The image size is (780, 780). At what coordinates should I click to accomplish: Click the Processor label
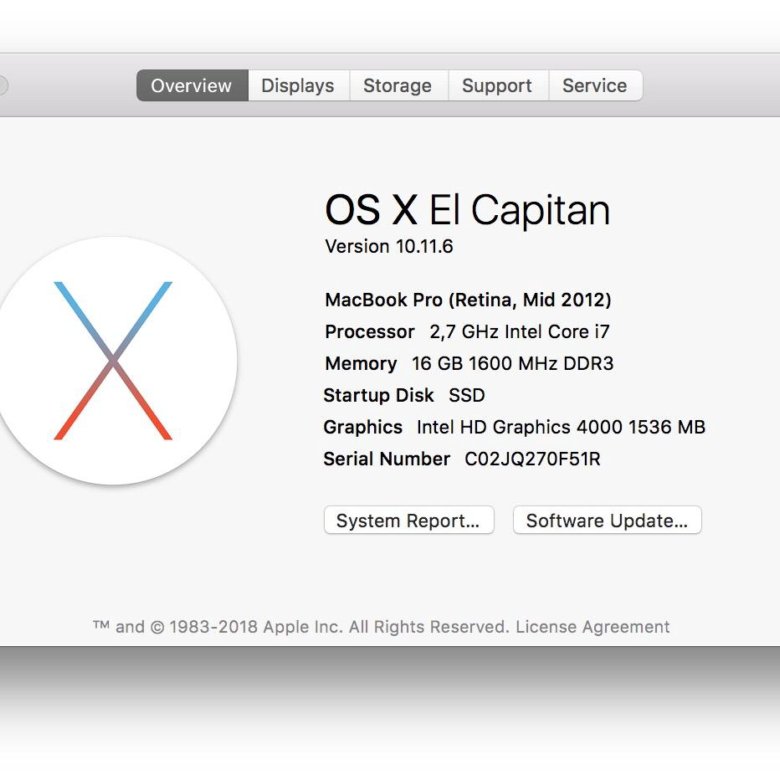[370, 332]
